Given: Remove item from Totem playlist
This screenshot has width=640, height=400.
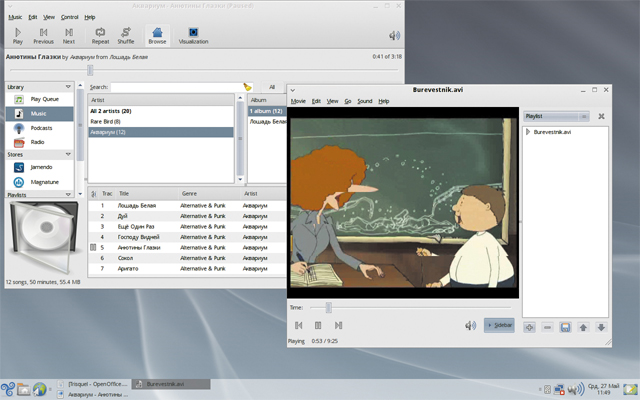Looking at the screenshot, I should click(547, 327).
